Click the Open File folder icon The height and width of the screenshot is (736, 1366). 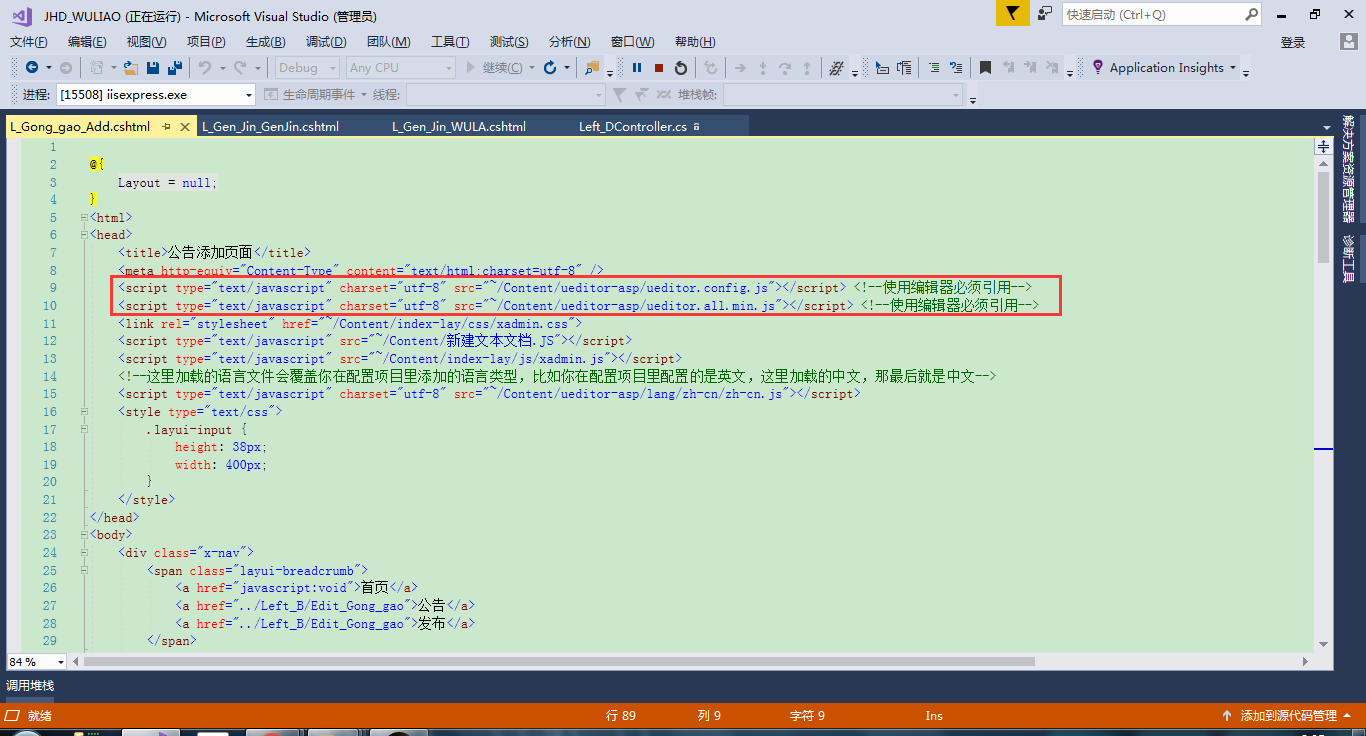pos(130,68)
